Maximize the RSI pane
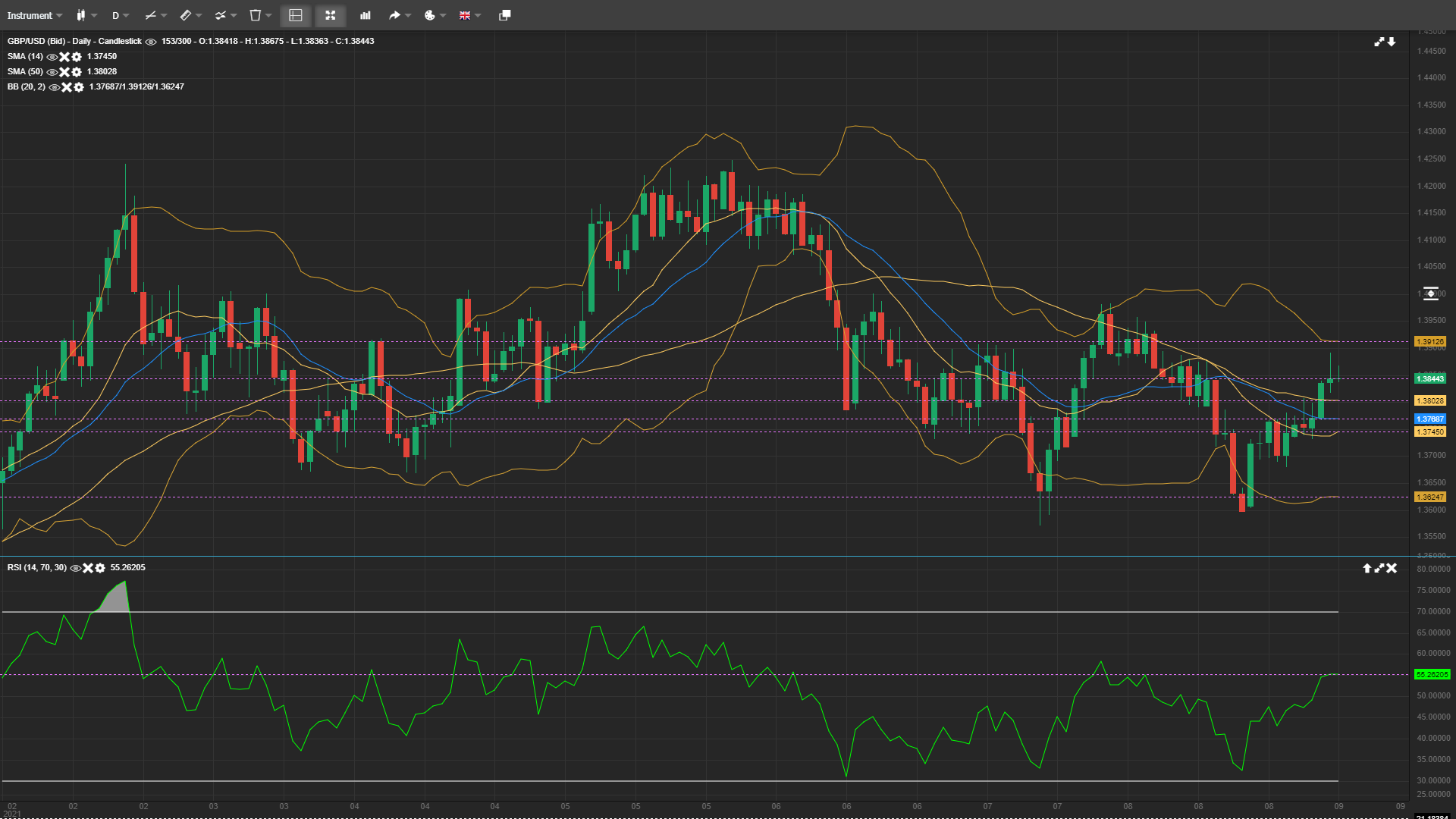The image size is (1456, 819). tap(1379, 568)
